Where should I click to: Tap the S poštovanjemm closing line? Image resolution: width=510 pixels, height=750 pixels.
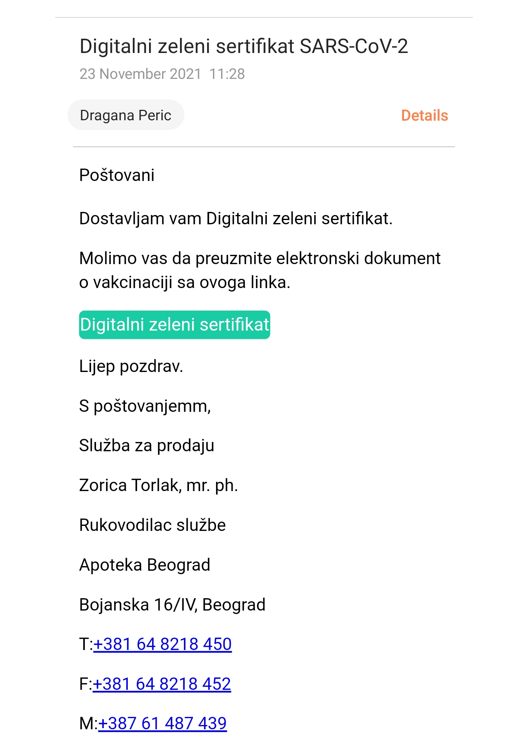tap(145, 406)
